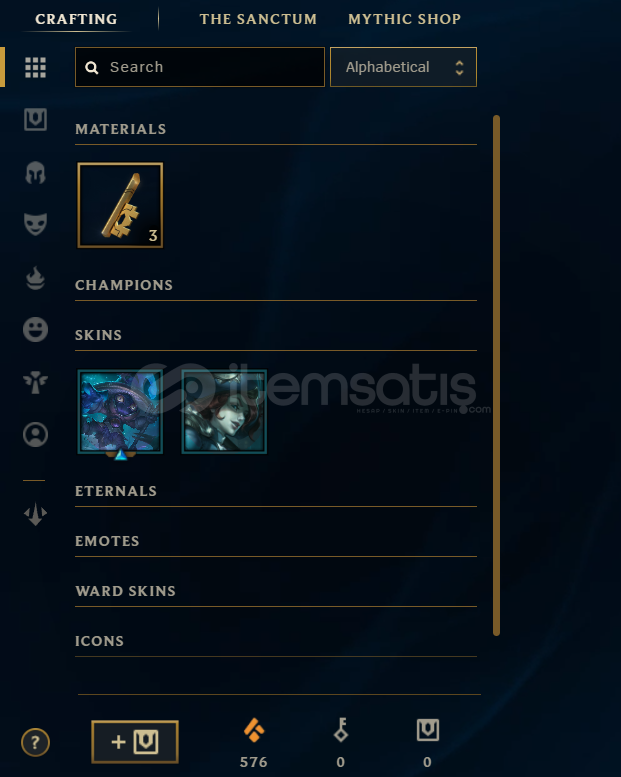
Task: Filter loot by summoner icons category
Action: pos(35,435)
